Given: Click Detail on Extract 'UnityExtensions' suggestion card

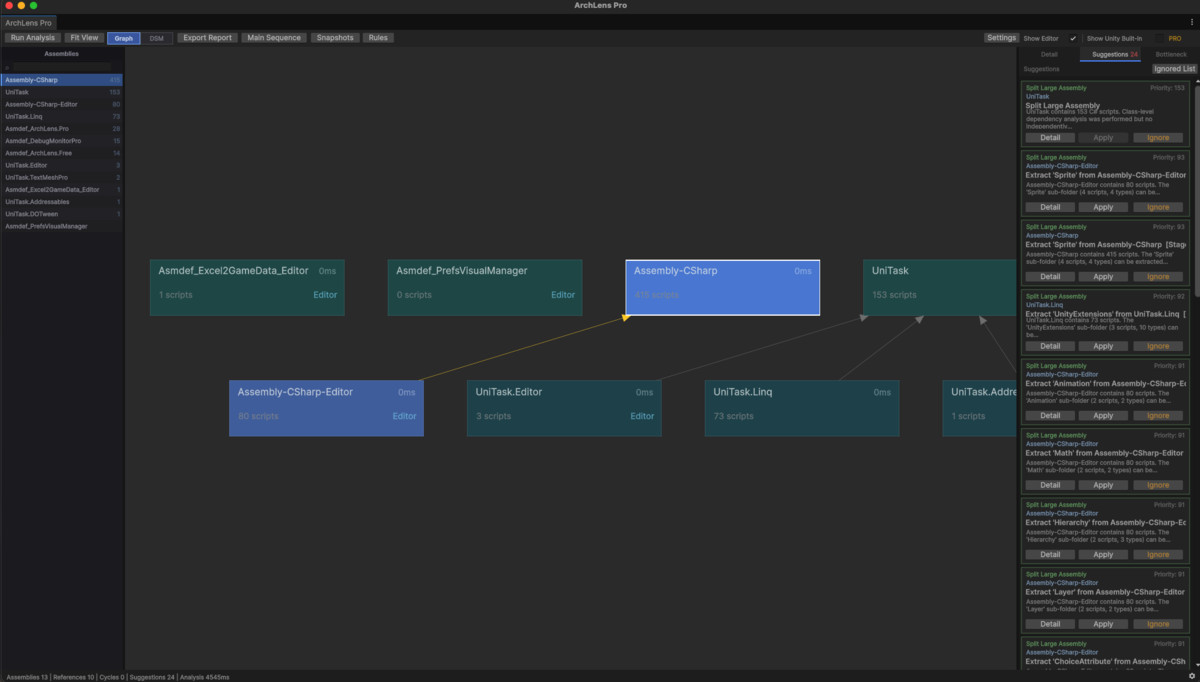Looking at the screenshot, I should (x=1050, y=346).
